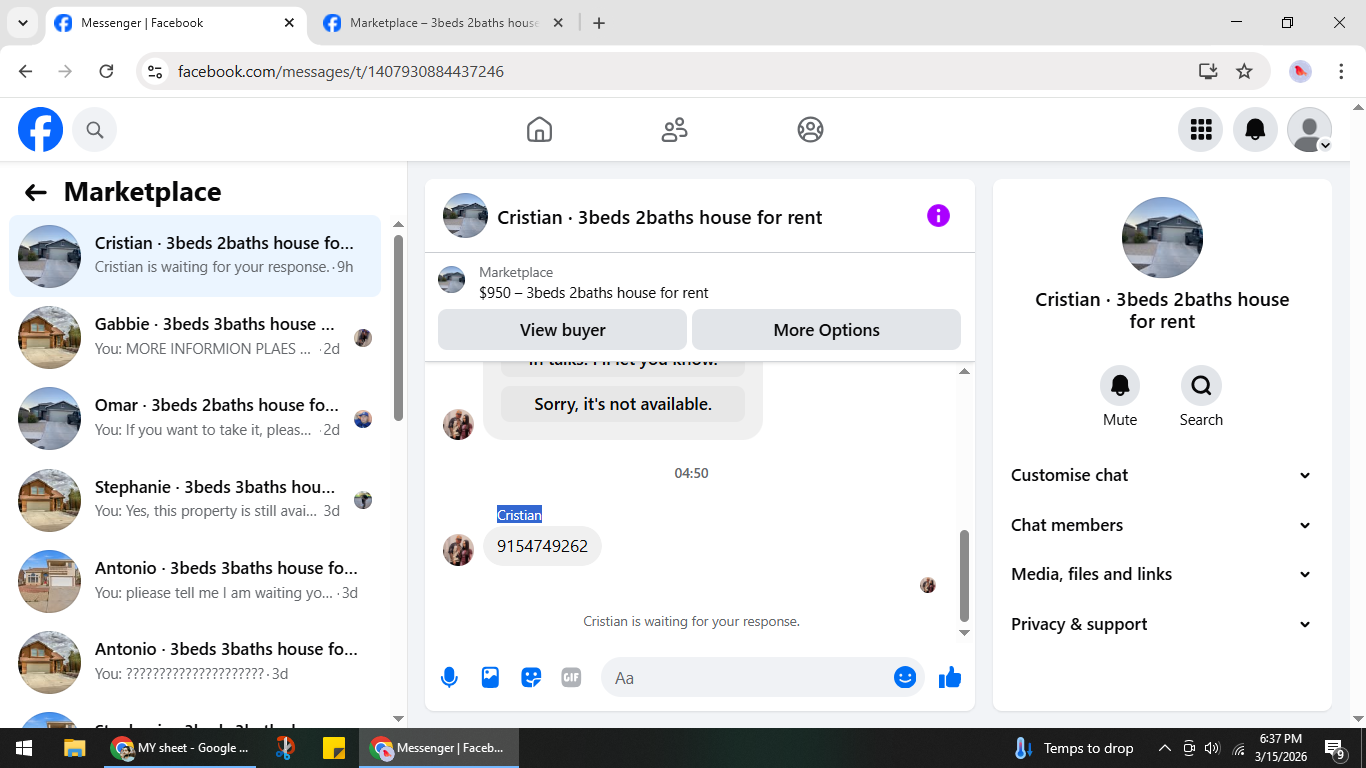Open Windows notification center icon
The image size is (1366, 768).
(1335, 748)
